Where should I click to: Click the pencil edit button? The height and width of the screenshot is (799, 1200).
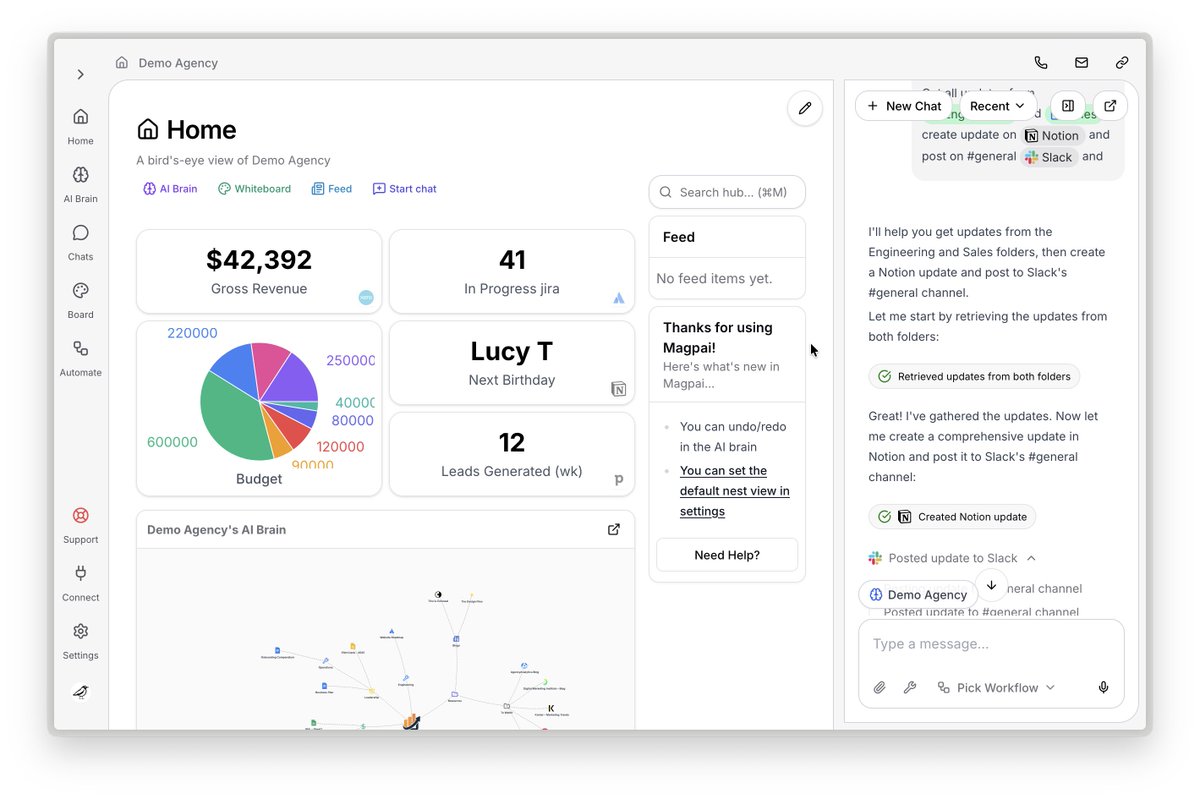coord(805,108)
